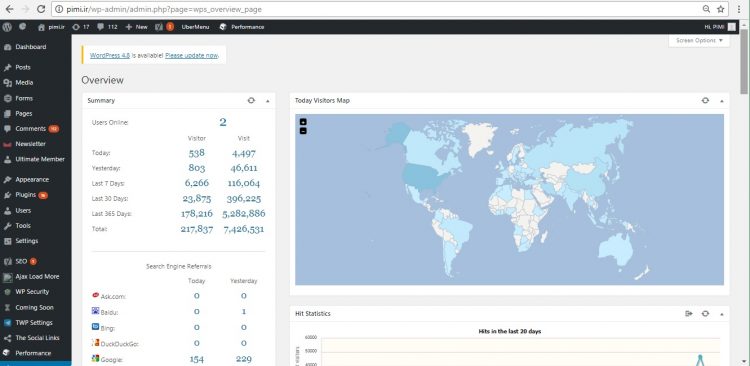Refresh the Today Visitors Map widget

pyautogui.click(x=705, y=100)
